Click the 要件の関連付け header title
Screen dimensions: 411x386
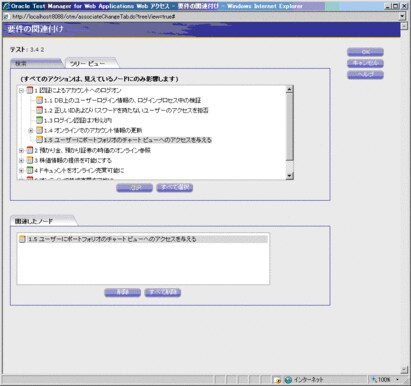[x=35, y=29]
